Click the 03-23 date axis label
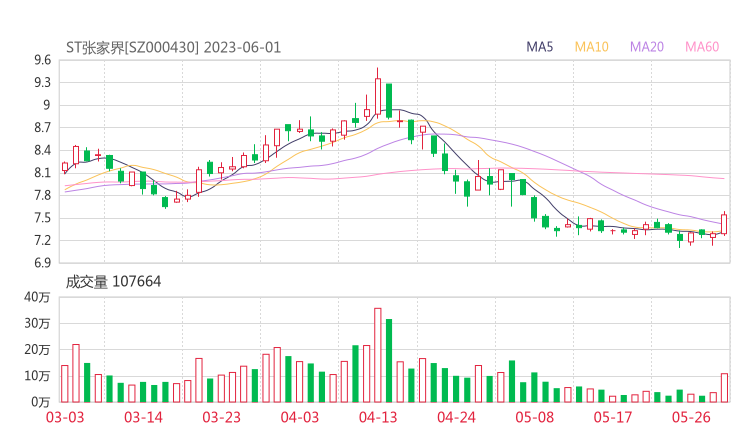The image size is (740, 440). (221, 417)
